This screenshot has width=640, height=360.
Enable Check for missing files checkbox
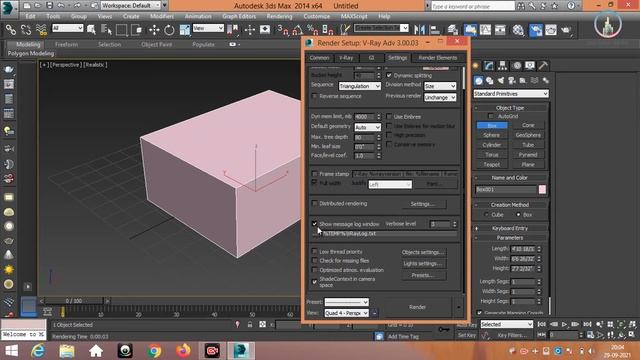[x=314, y=260]
